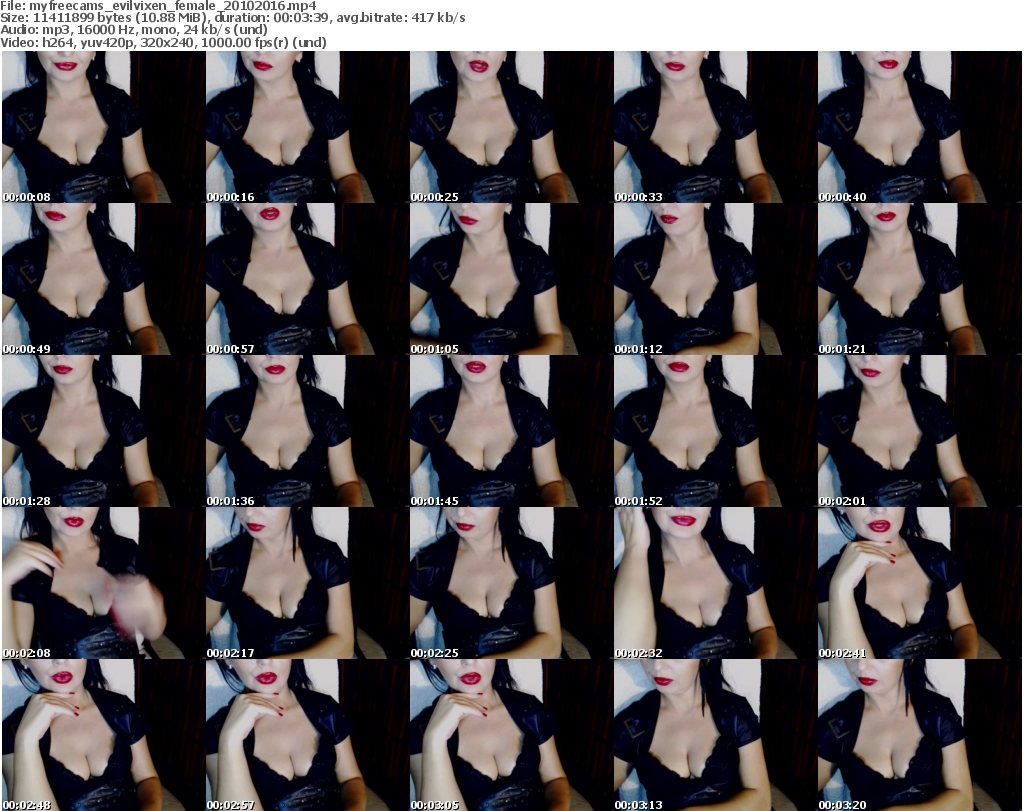Open the frame labeled 00:02:01
The width and height of the screenshot is (1024, 811).
coord(918,431)
